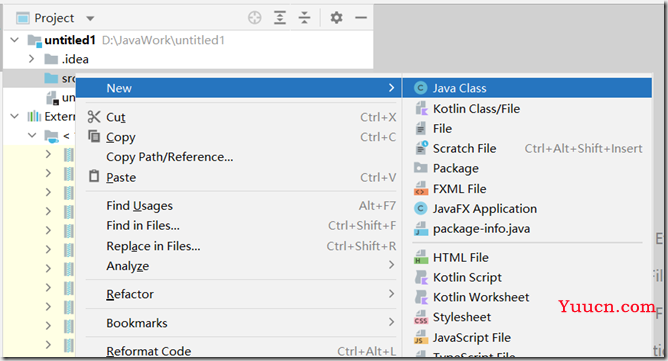Click the Scratch File icon
Screen dimensions: 668x361
(x=421, y=148)
